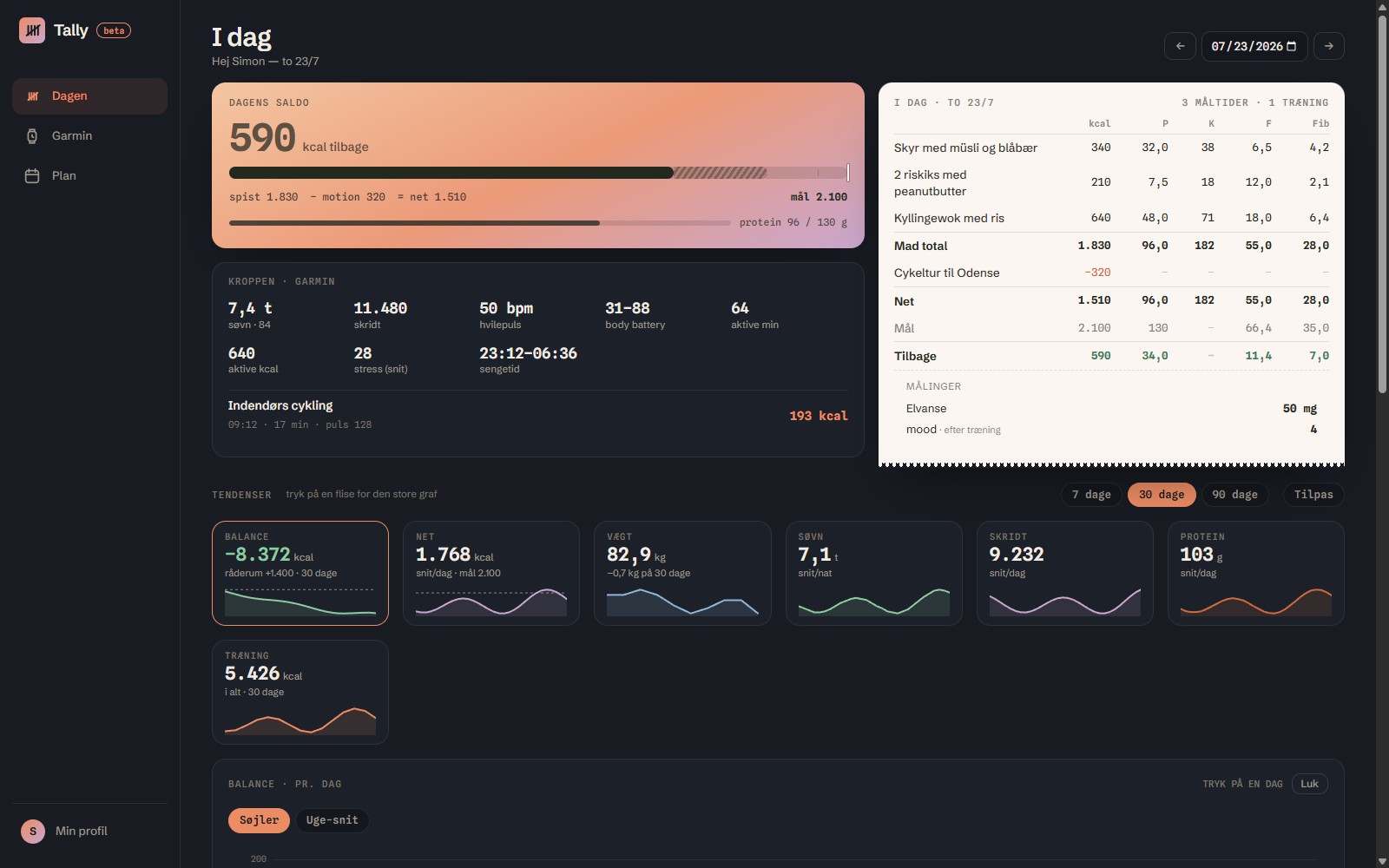1389x868 pixels.
Task: Click the 2 riskiks med peanutbutter row
Action: point(1111,183)
